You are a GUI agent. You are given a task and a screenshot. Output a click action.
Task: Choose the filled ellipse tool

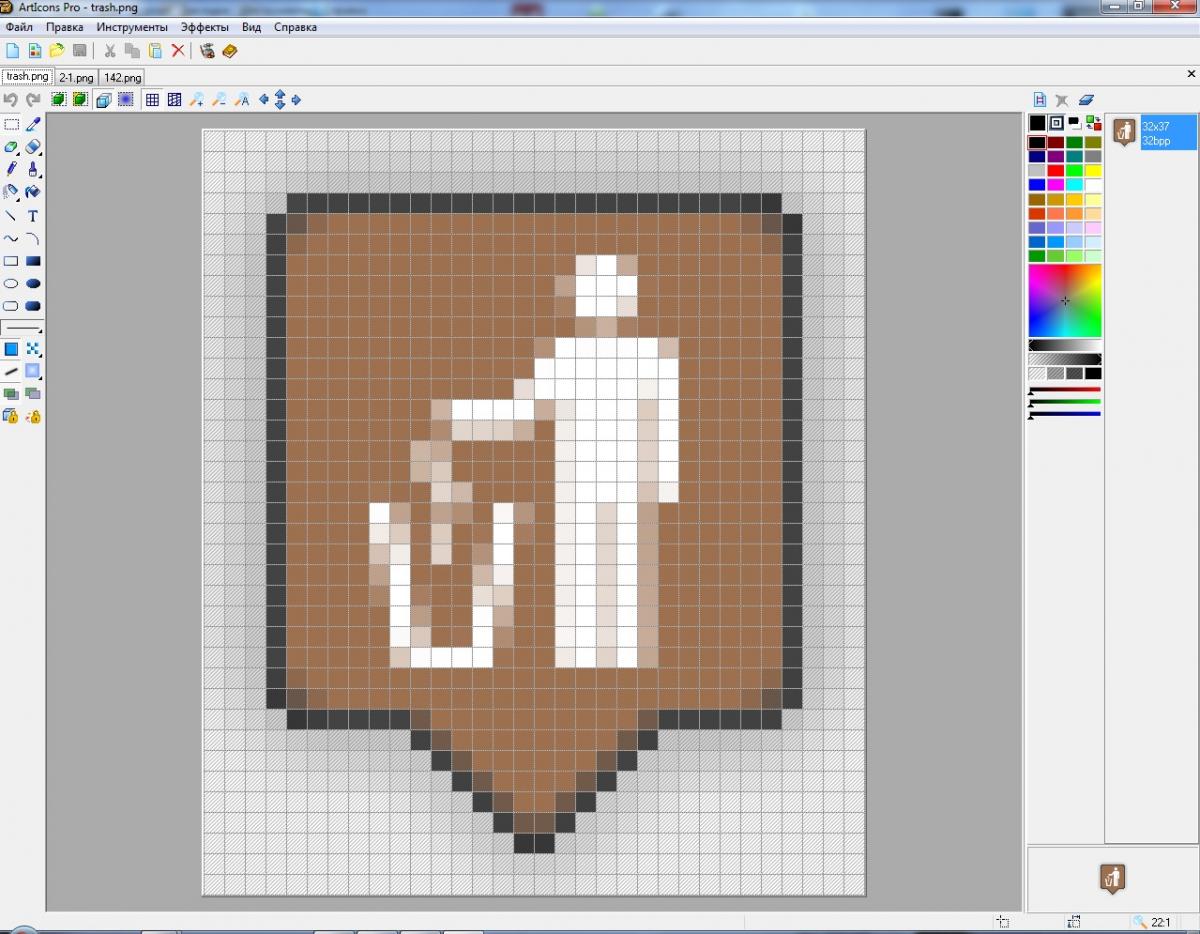[33, 284]
